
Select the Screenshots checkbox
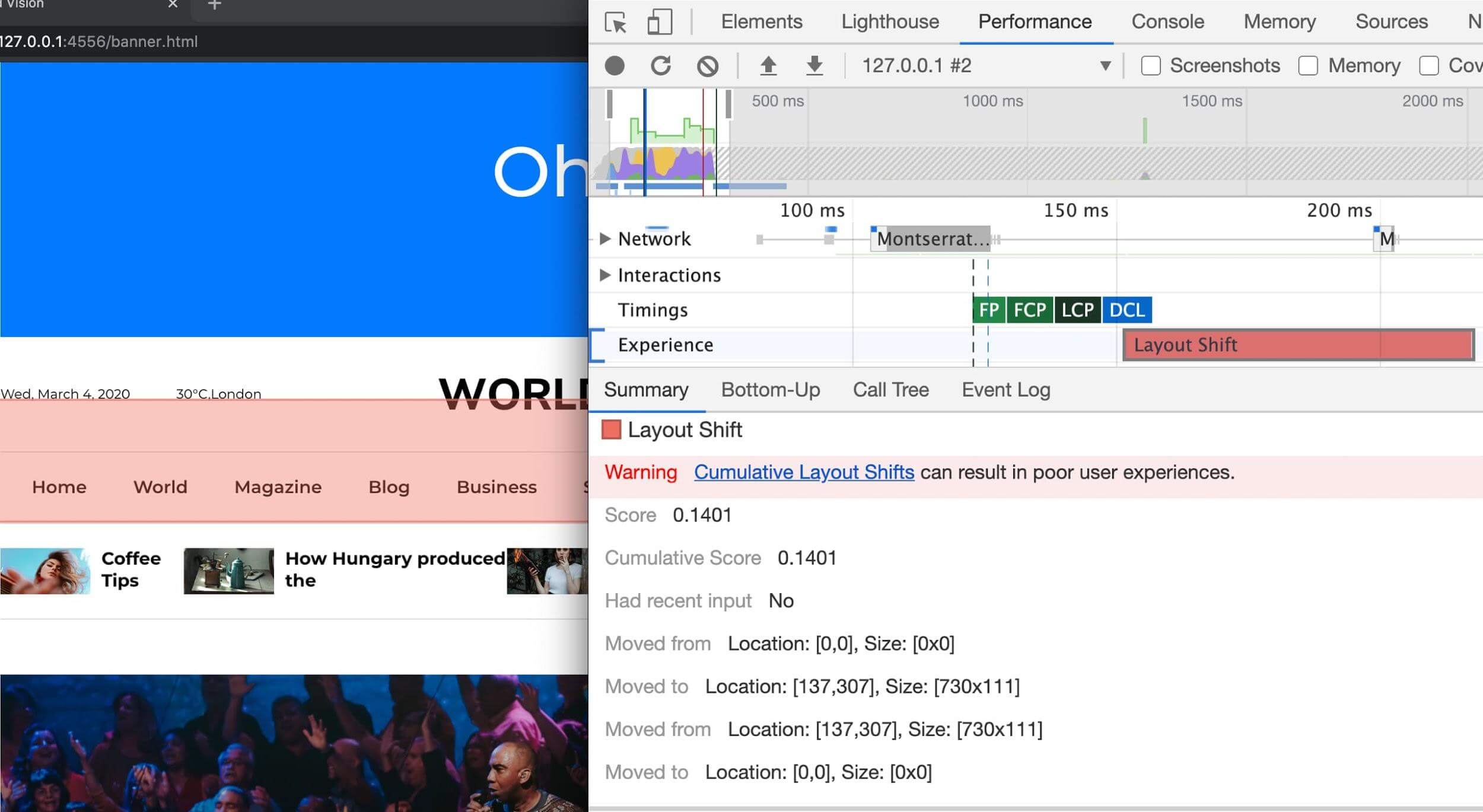tap(1151, 65)
